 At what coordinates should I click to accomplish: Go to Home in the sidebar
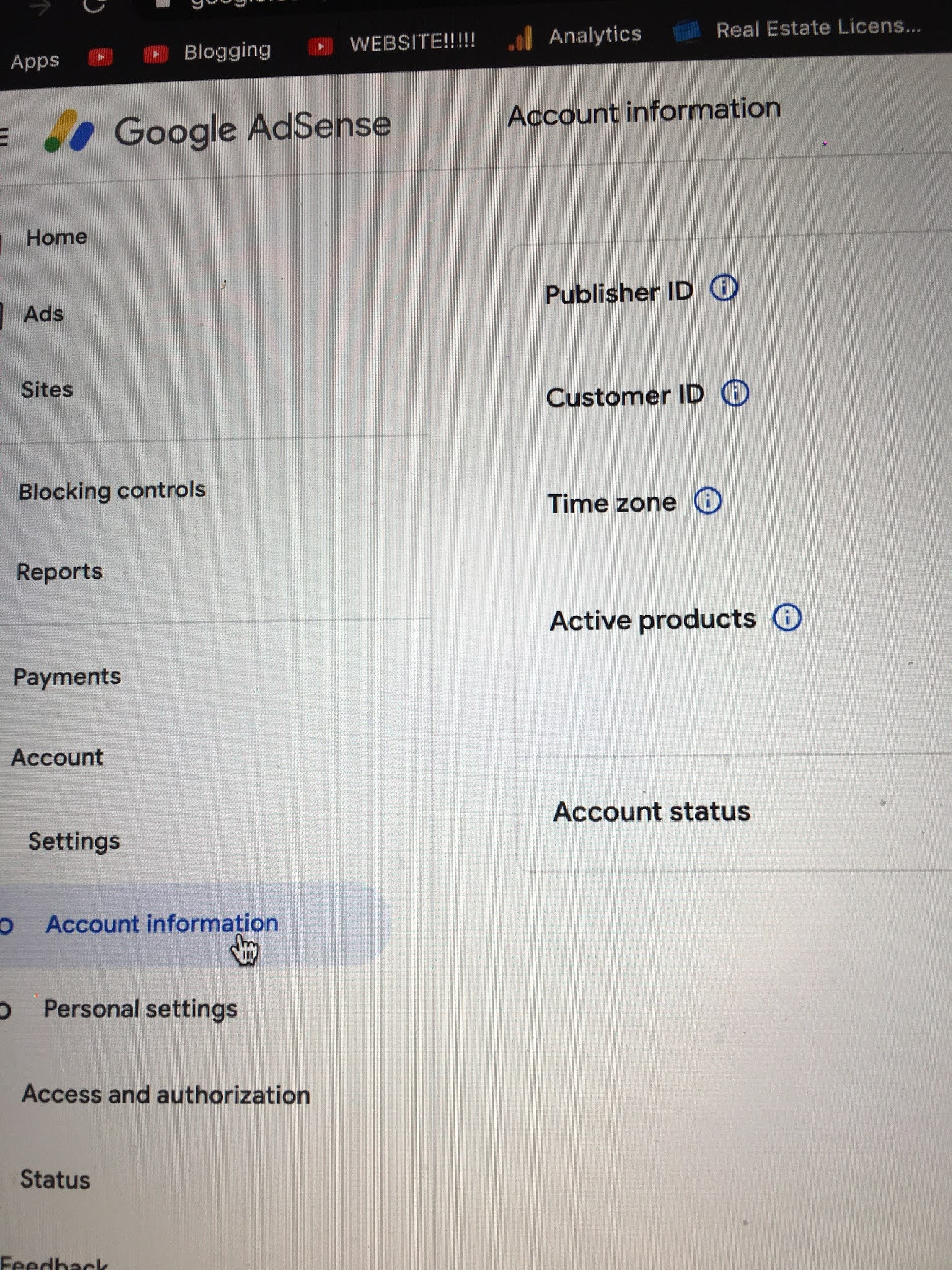pos(56,238)
